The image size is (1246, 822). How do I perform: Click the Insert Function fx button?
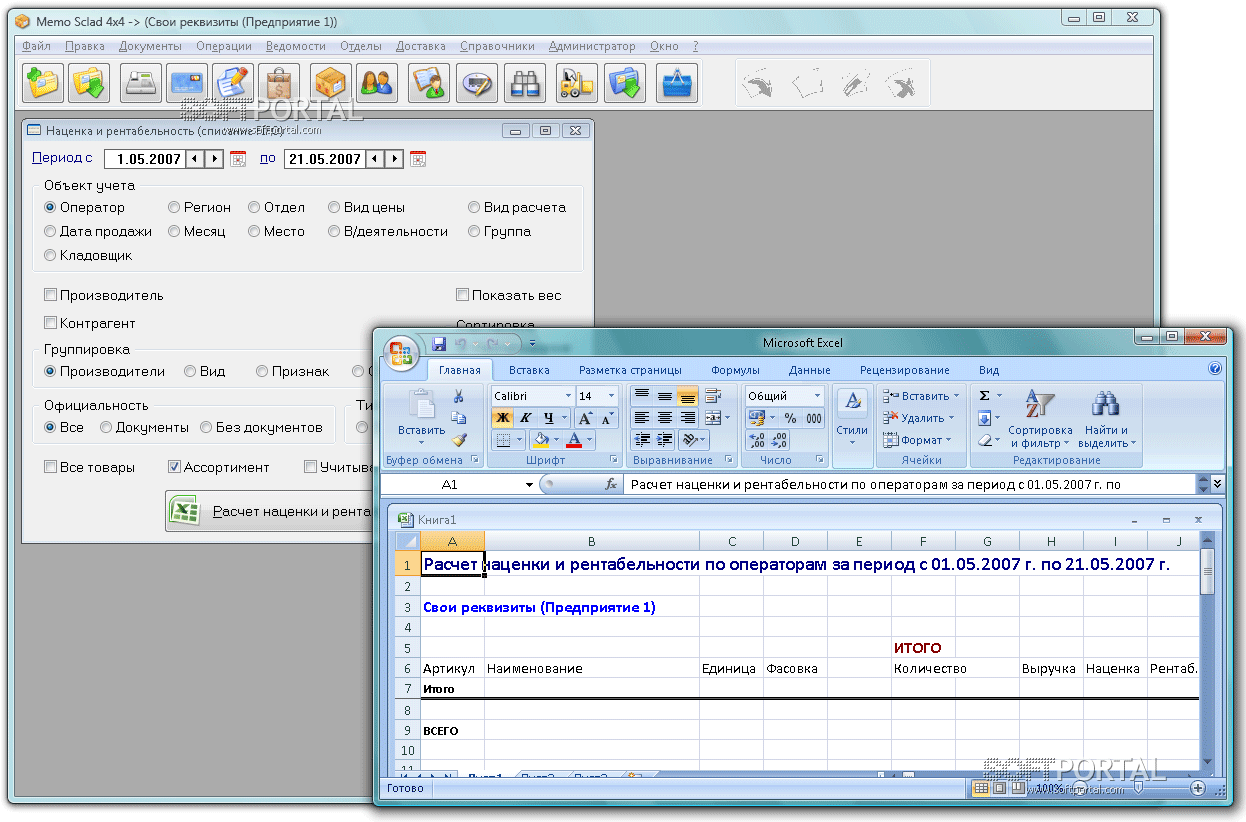(611, 484)
